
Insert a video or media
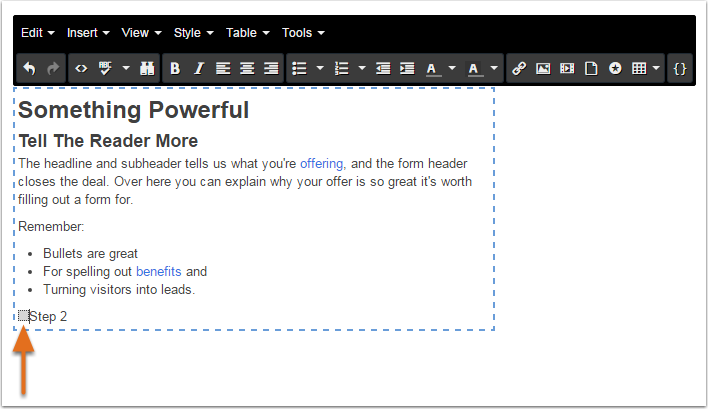567,69
